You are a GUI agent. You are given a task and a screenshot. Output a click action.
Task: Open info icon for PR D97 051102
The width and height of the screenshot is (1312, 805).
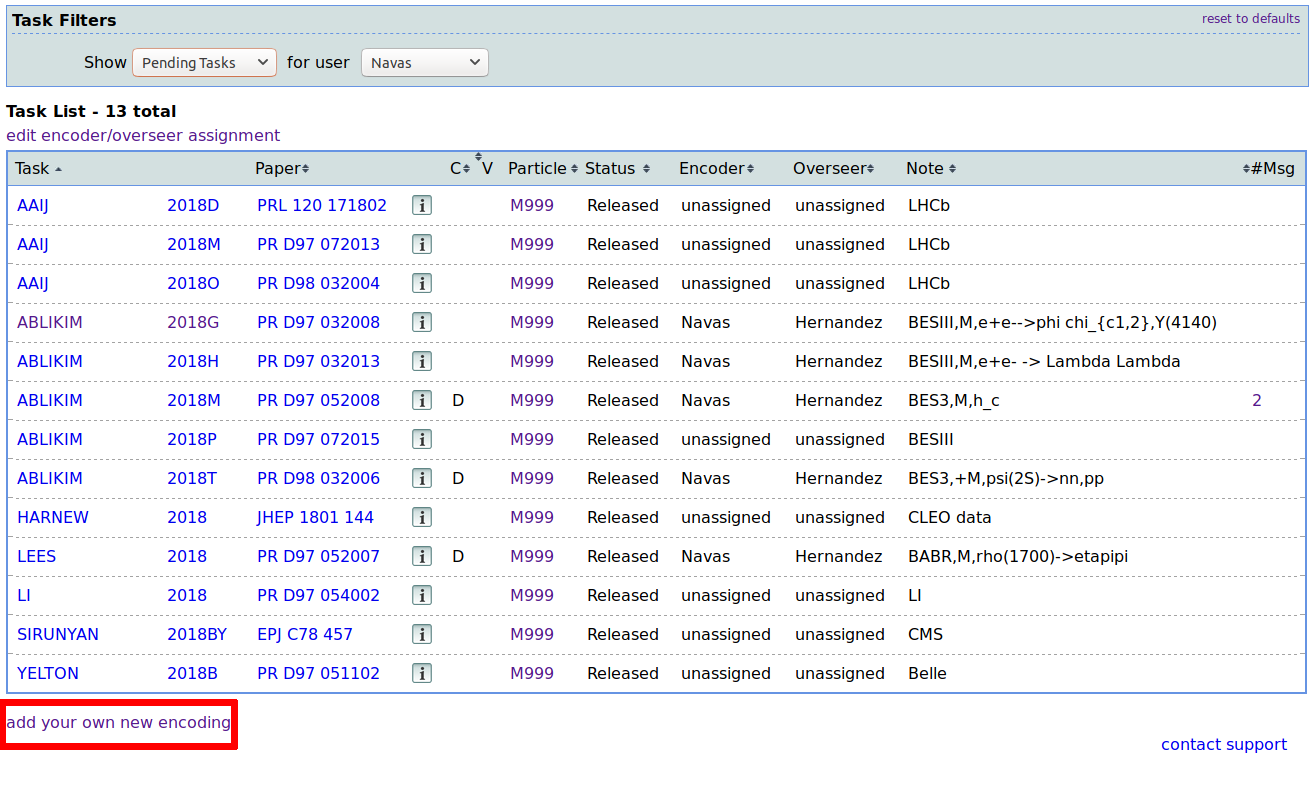click(x=422, y=673)
